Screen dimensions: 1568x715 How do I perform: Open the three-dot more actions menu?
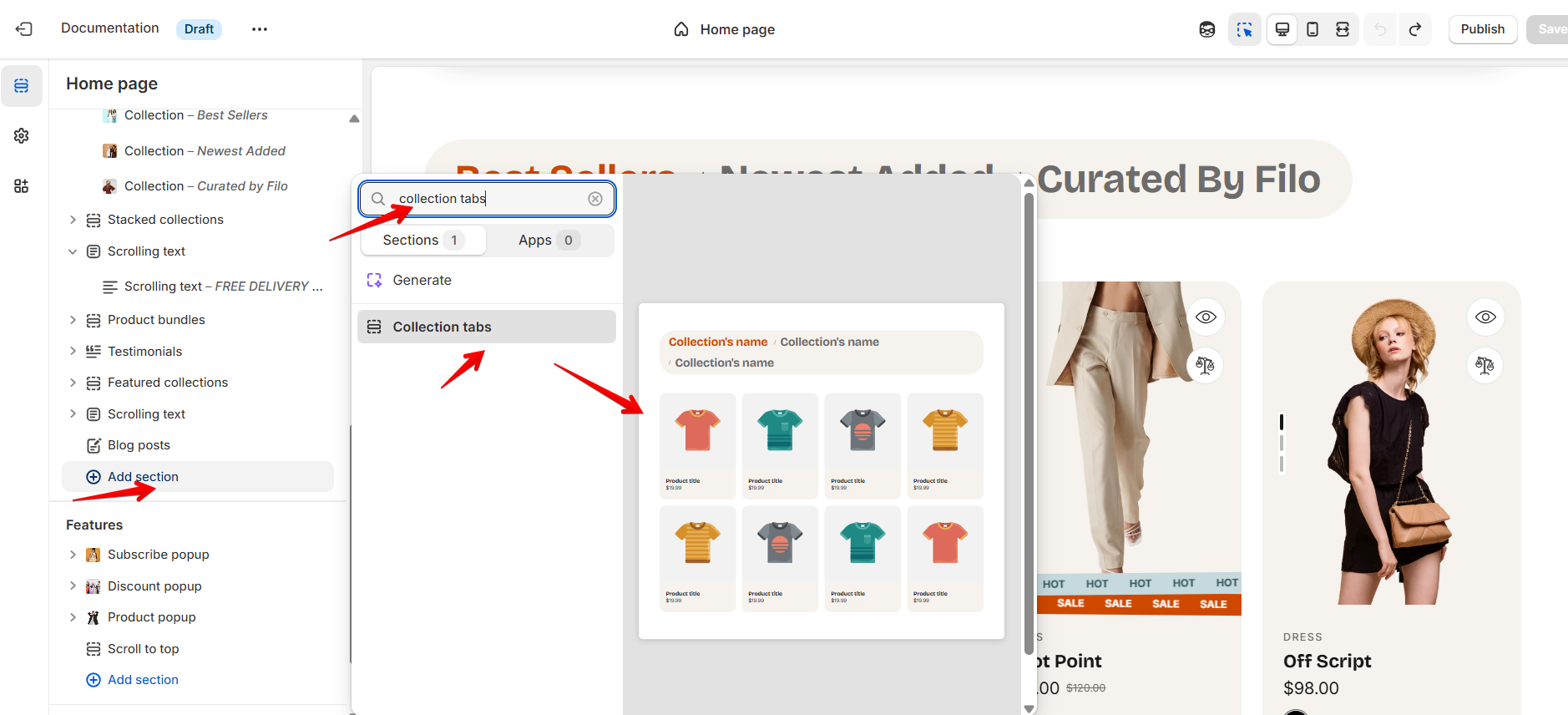pos(260,29)
